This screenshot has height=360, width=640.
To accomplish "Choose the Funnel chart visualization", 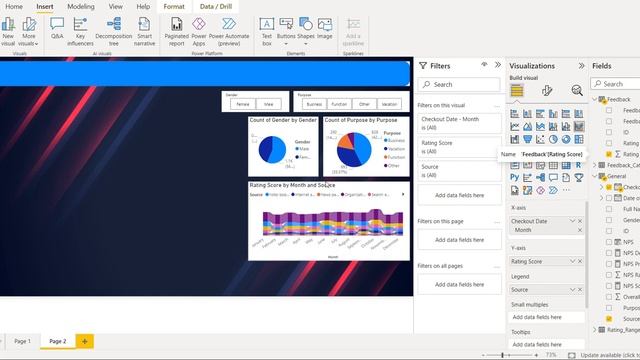I will (x=527, y=139).
